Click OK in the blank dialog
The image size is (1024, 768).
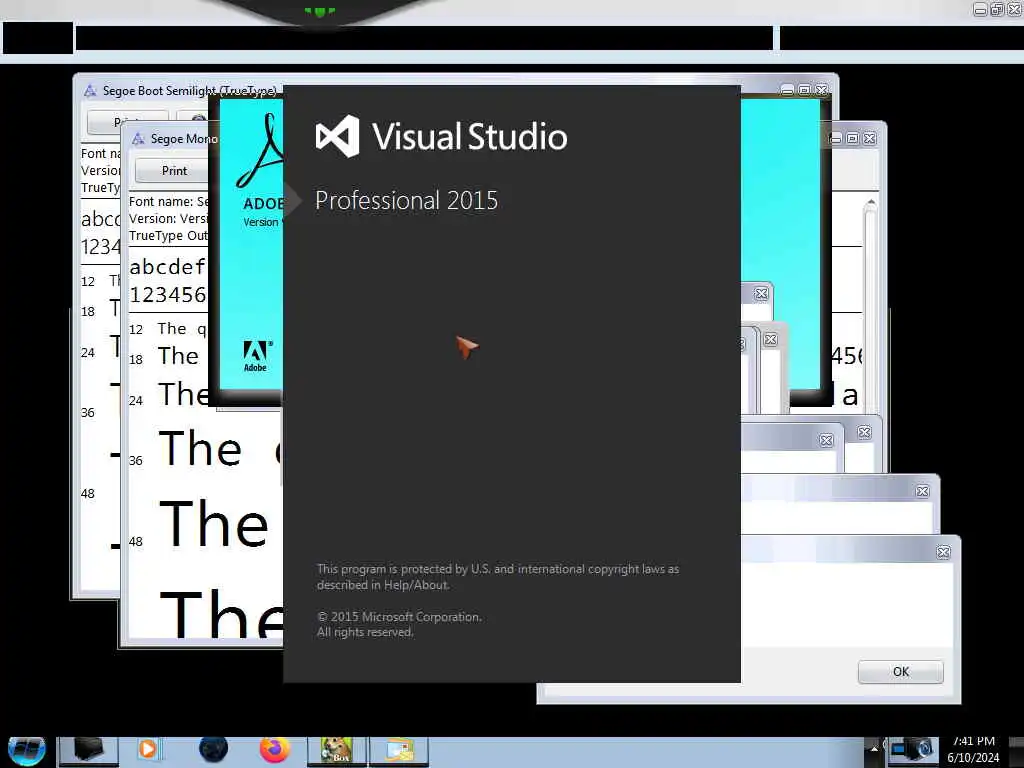pos(901,671)
